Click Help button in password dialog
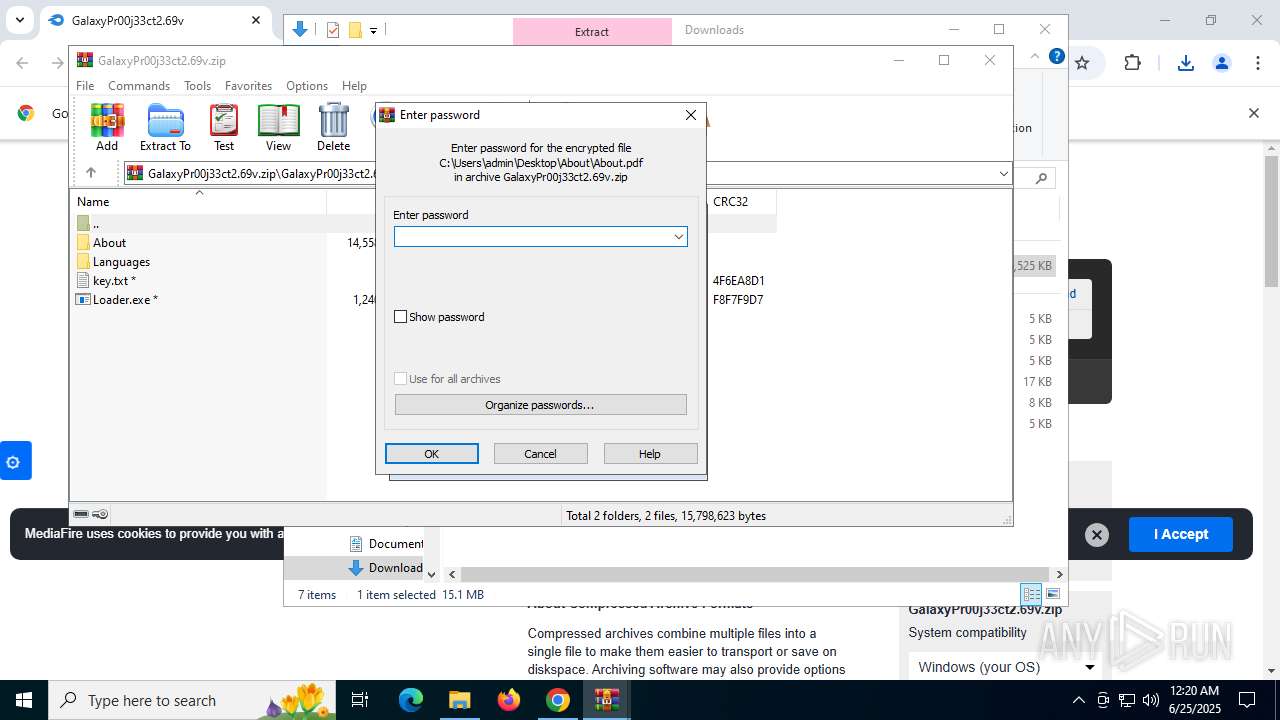This screenshot has width=1280, height=720. pos(650,454)
